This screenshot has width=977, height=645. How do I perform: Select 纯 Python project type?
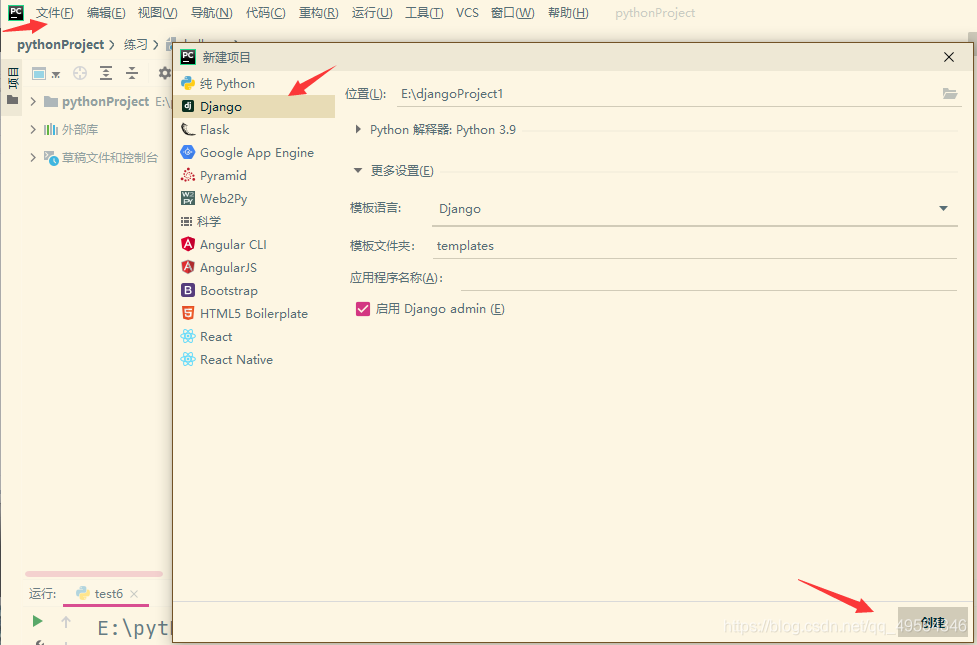pyautogui.click(x=254, y=84)
